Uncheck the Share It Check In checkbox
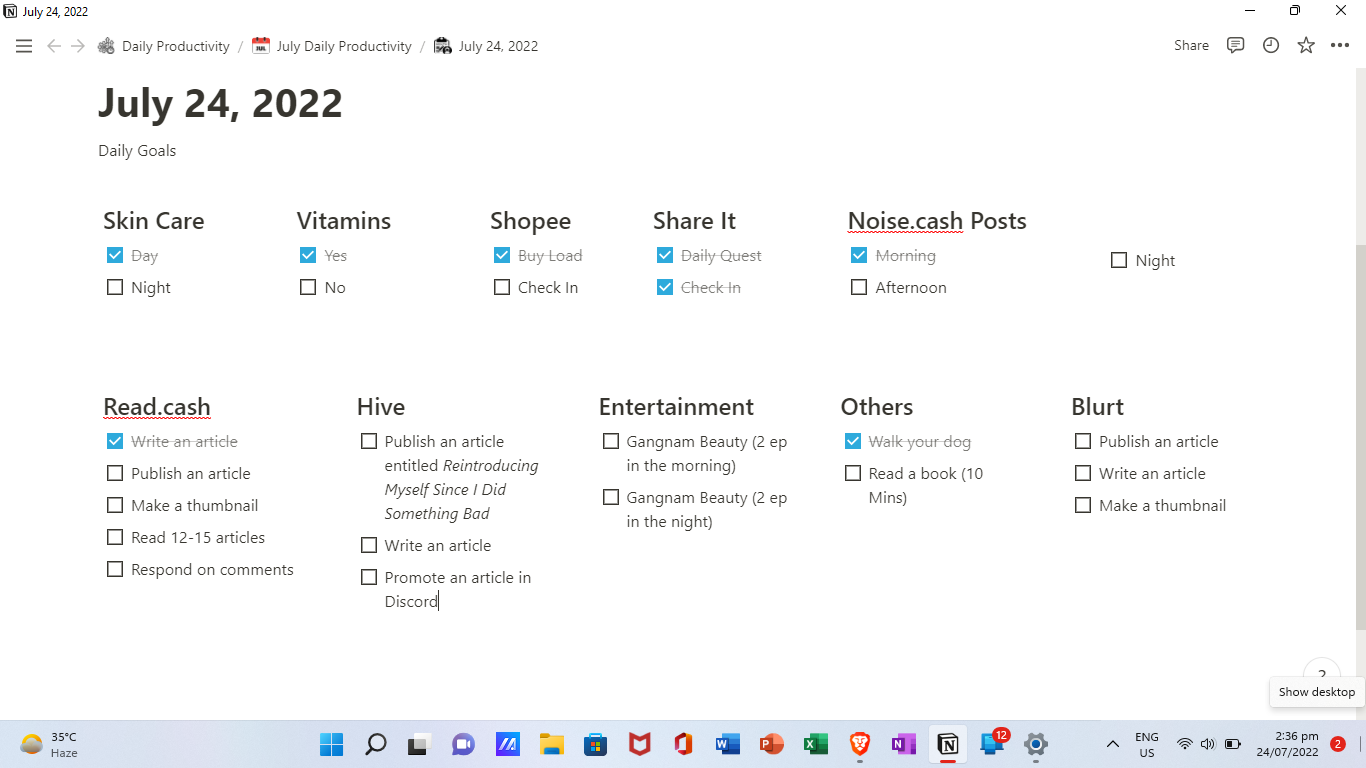1366x768 pixels. [665, 287]
